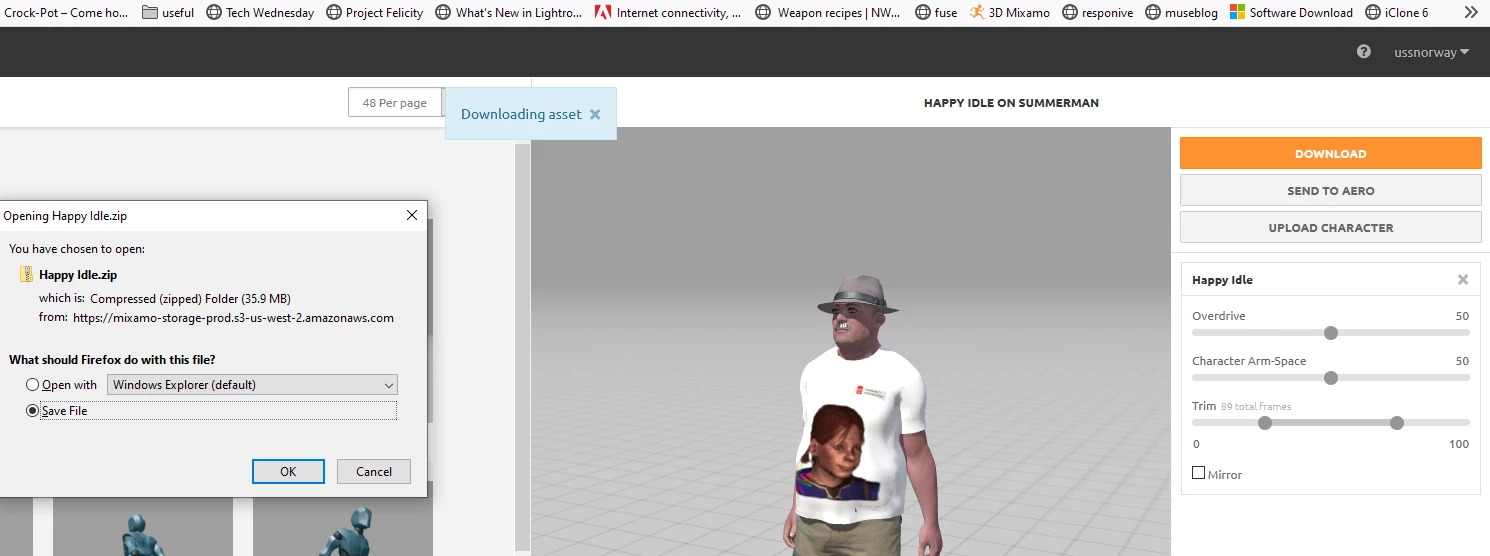Click the SEND TO AERO button
Viewport: 1490px width, 556px height.
tap(1330, 190)
